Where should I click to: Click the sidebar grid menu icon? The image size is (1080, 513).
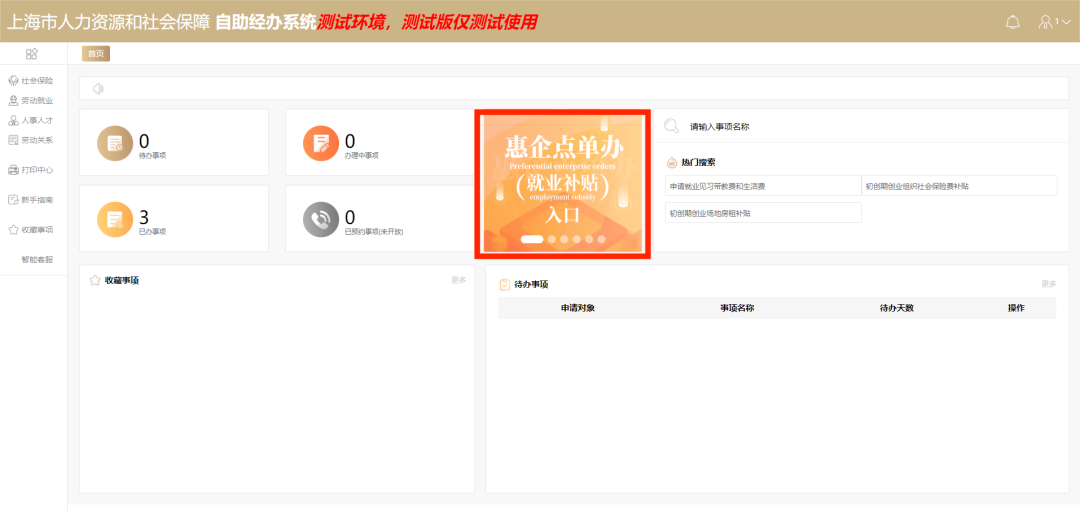(x=32, y=54)
